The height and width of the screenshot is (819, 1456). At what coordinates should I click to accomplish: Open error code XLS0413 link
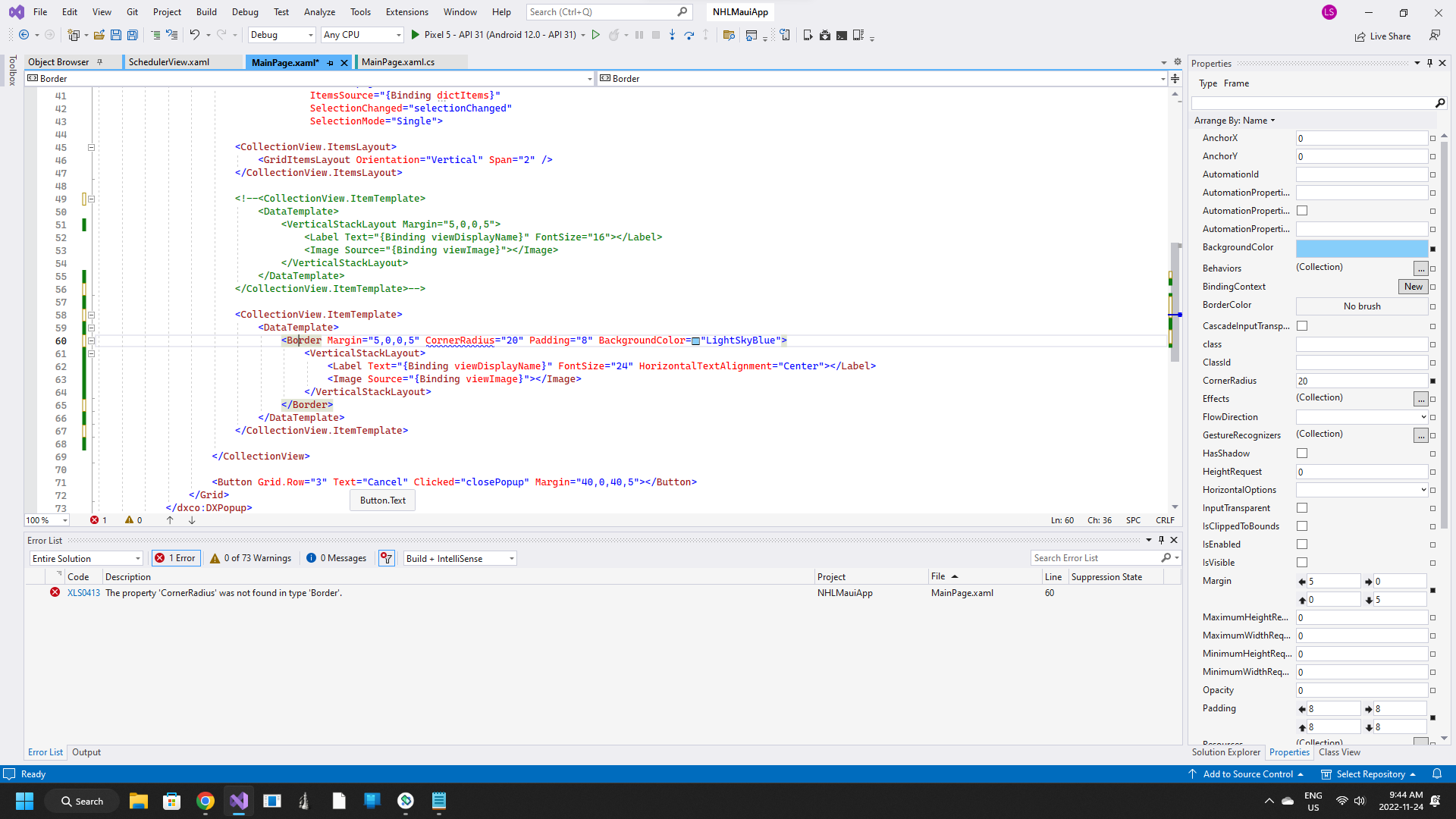(x=83, y=593)
